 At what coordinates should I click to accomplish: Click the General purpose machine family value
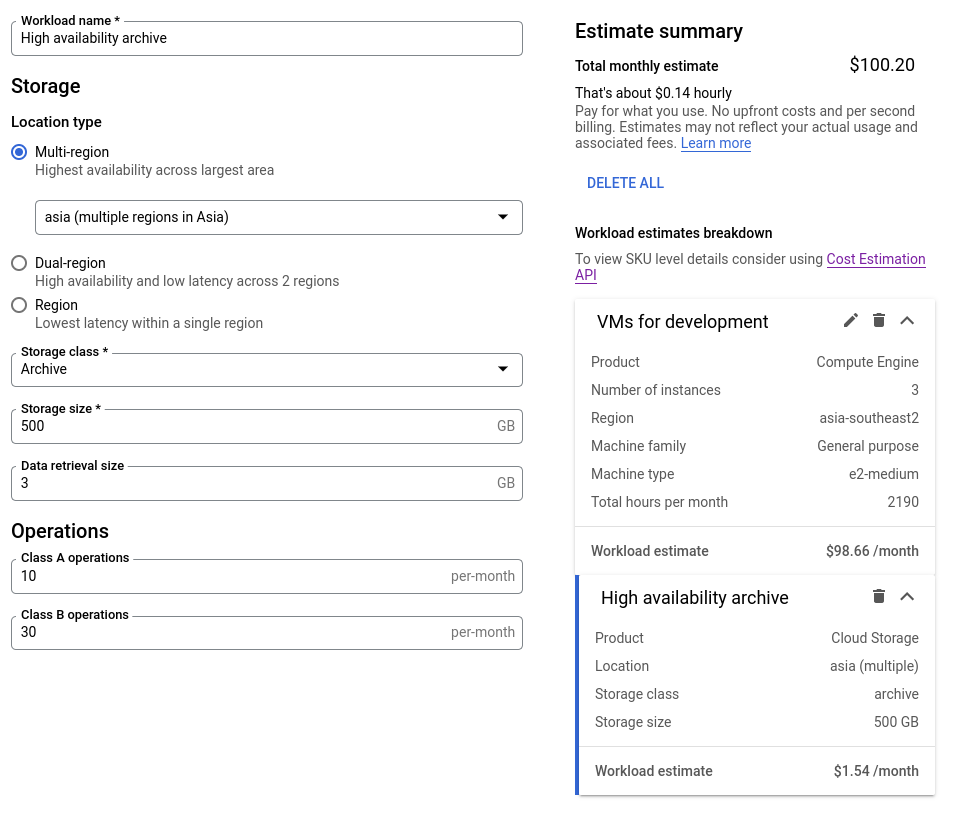tap(868, 446)
